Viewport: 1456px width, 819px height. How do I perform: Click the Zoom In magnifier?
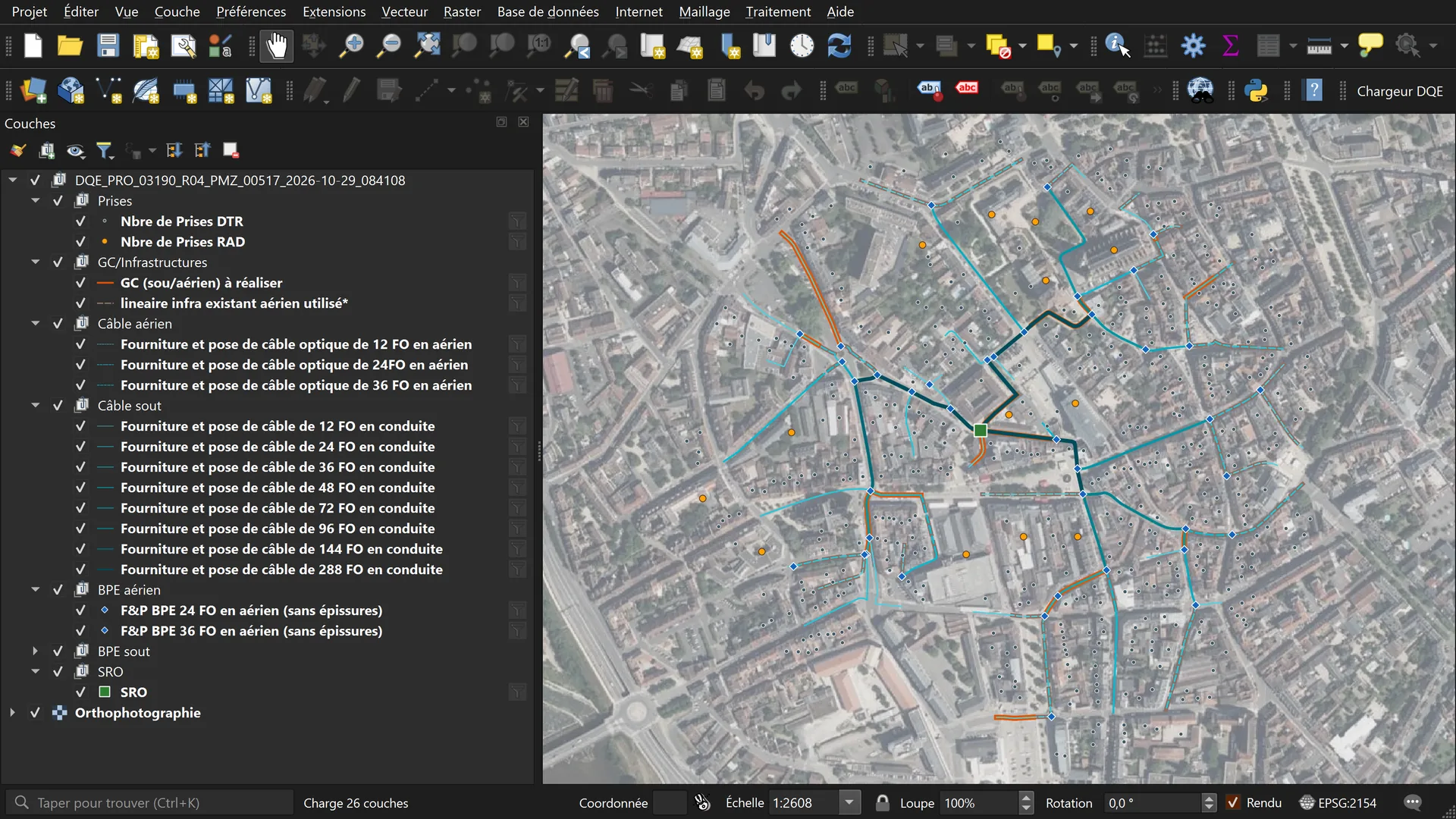[351, 45]
